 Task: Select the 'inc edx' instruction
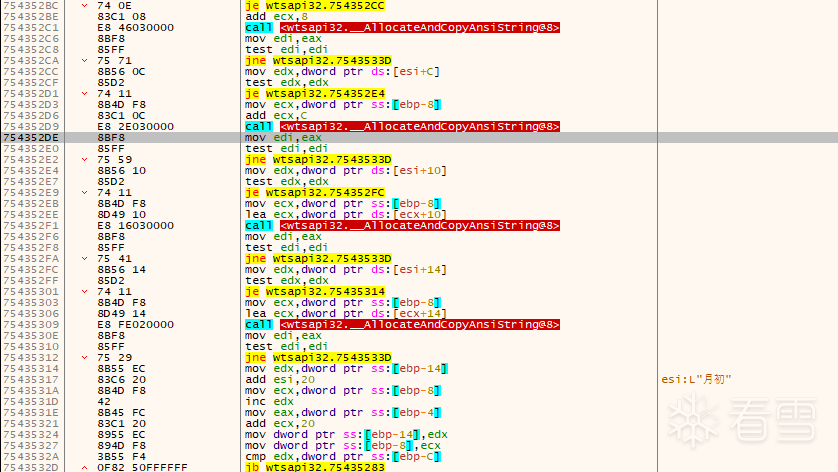tap(269, 402)
